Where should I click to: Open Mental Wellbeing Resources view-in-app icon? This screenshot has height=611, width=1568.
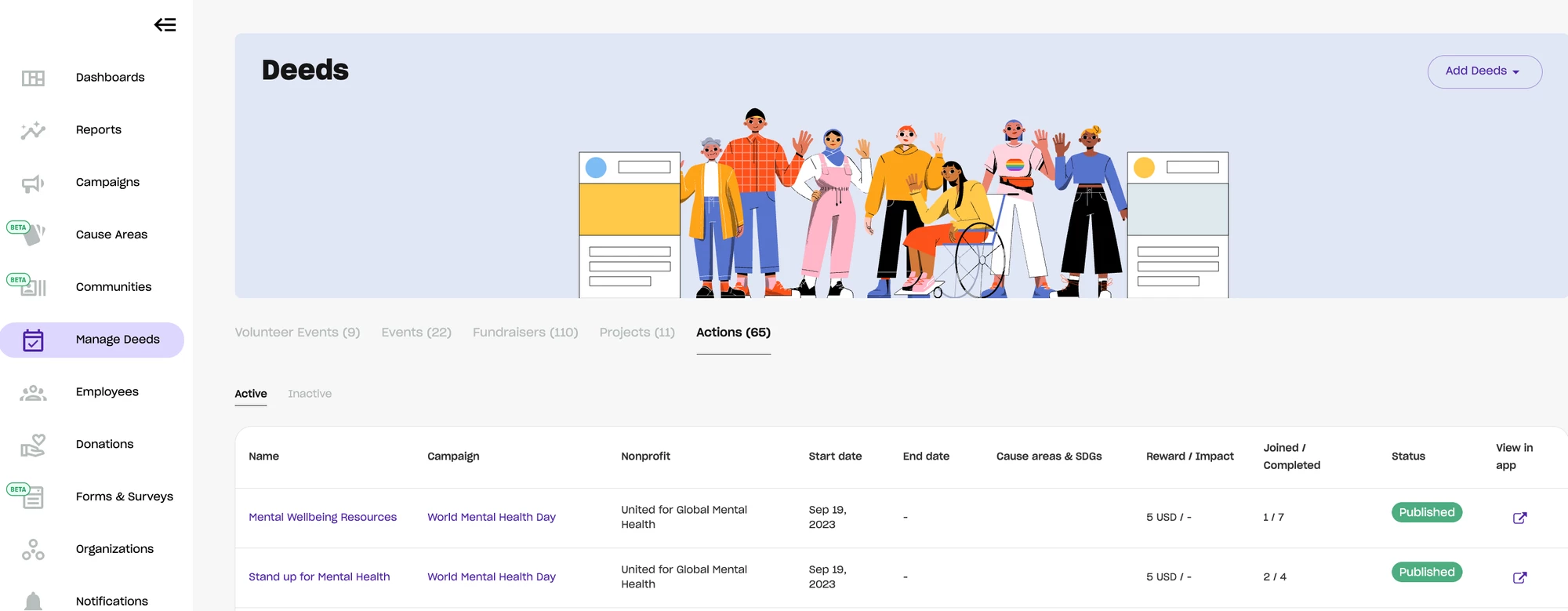[1519, 518]
